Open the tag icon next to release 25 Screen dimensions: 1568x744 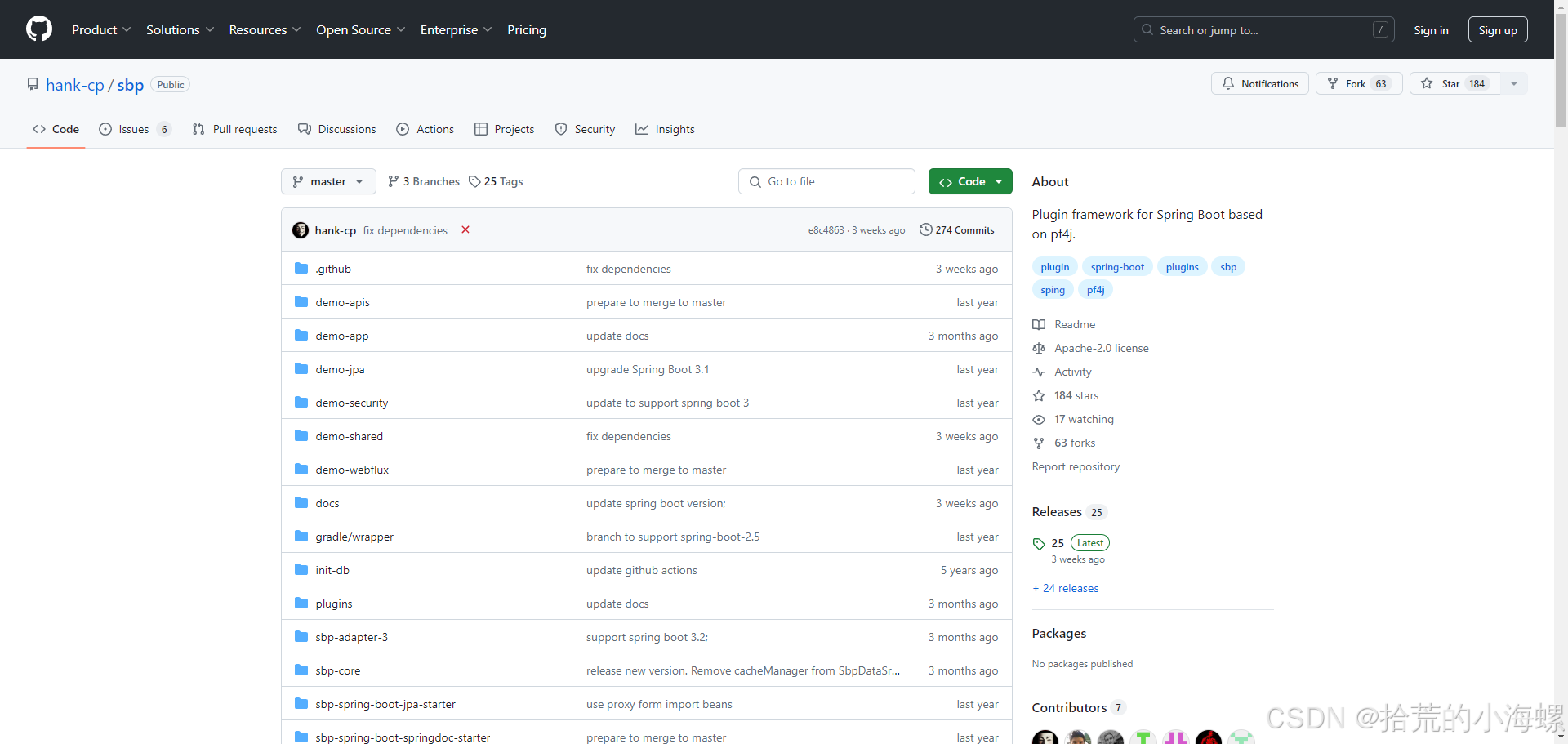pos(1039,543)
